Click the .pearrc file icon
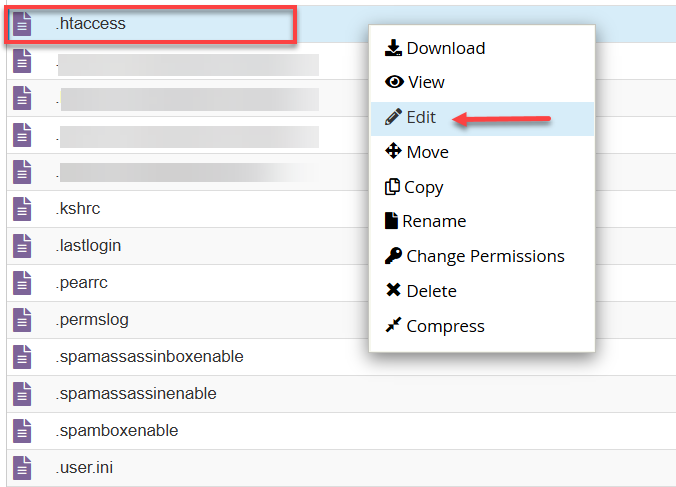This screenshot has height=487, width=676. pos(22,283)
